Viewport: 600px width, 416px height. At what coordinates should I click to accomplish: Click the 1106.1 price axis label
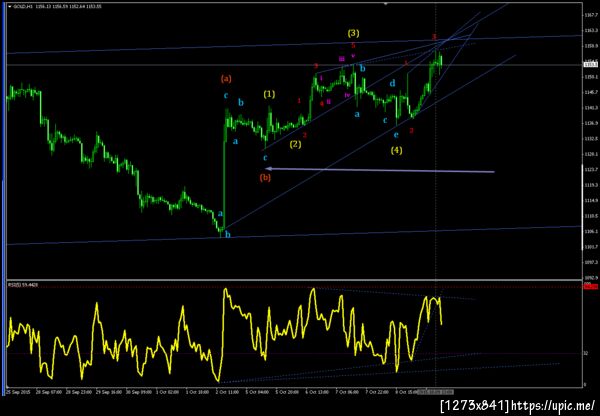(590, 232)
